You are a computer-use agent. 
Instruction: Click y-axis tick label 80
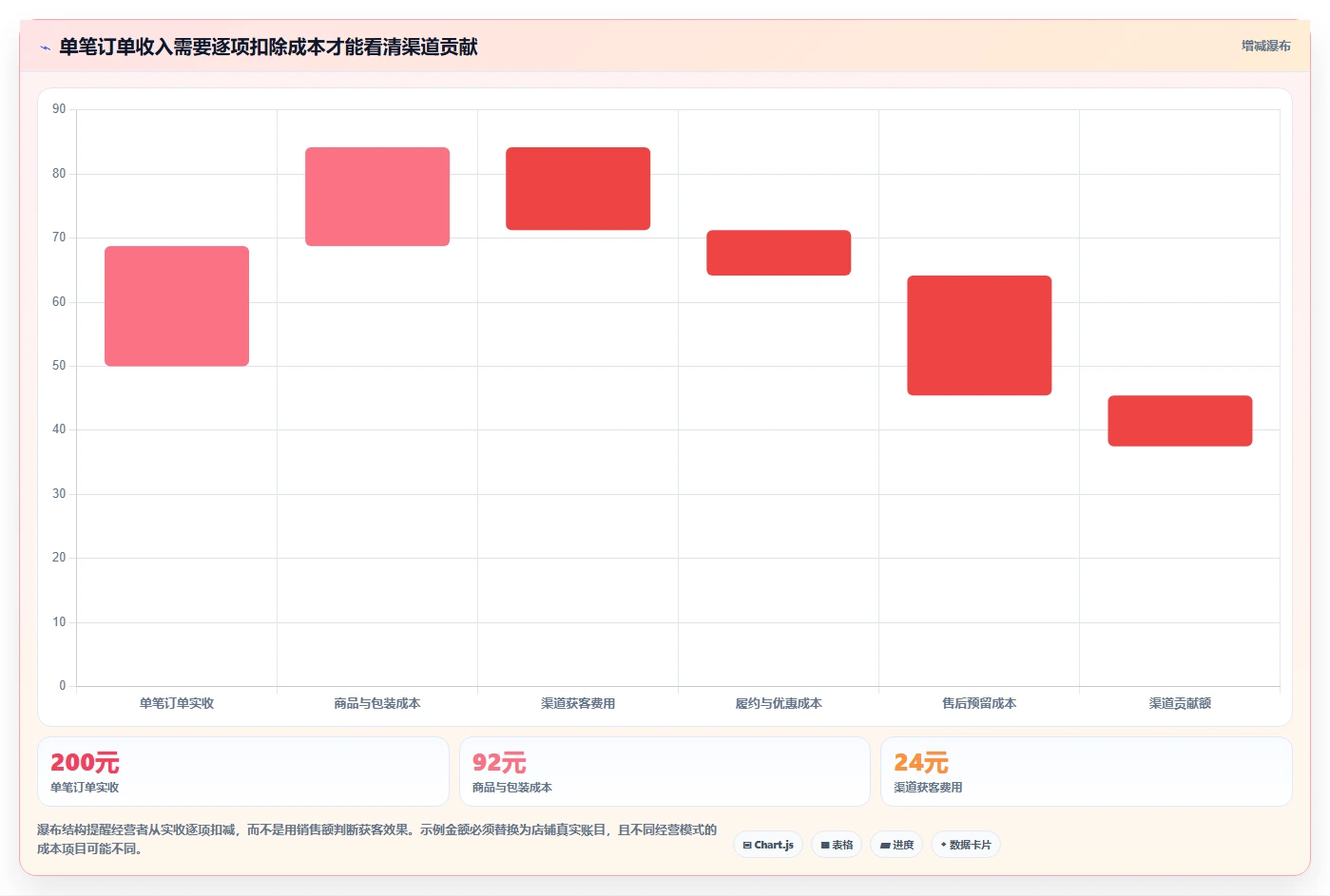pyautogui.click(x=59, y=173)
